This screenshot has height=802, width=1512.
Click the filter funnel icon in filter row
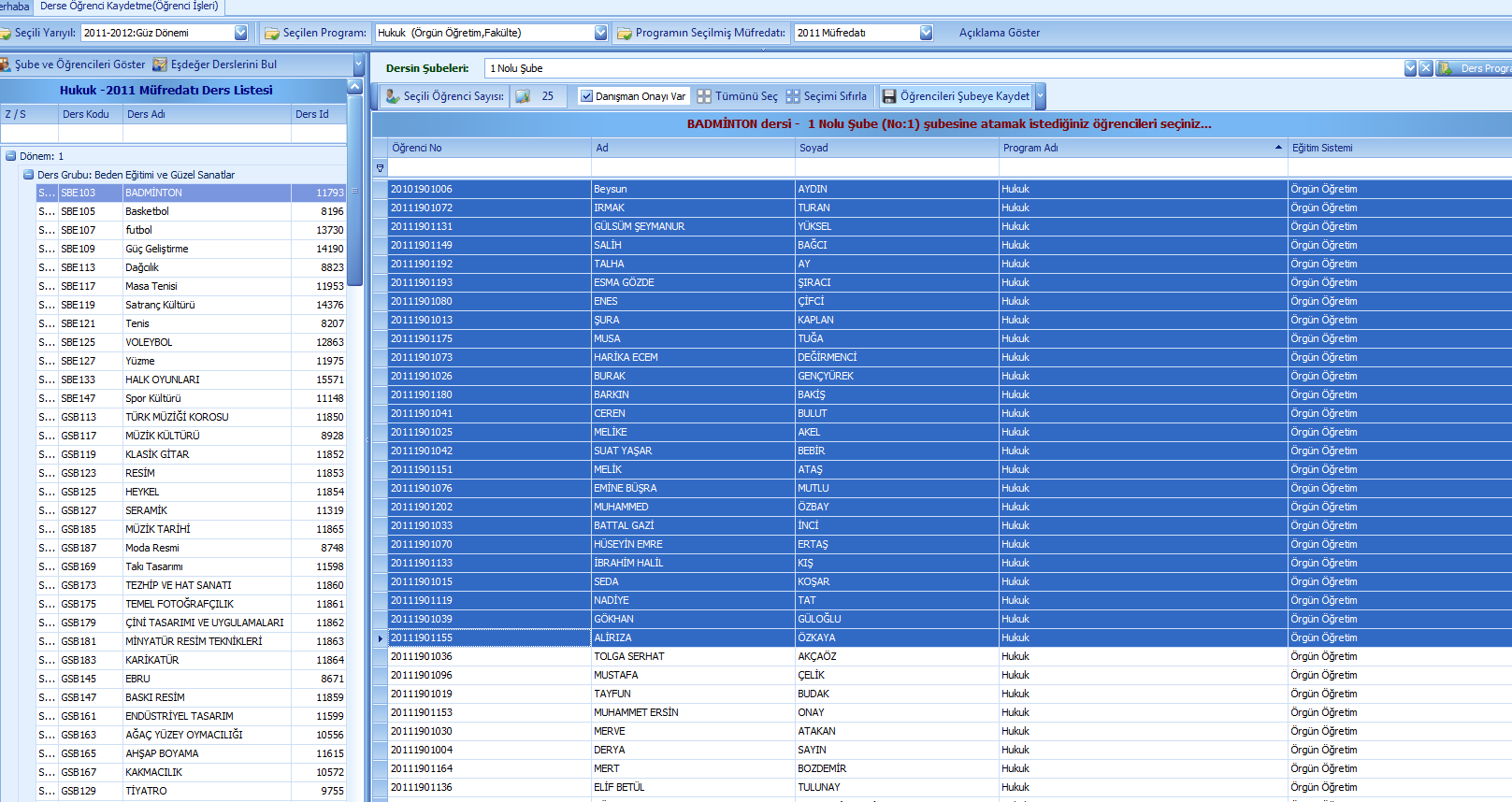(380, 168)
